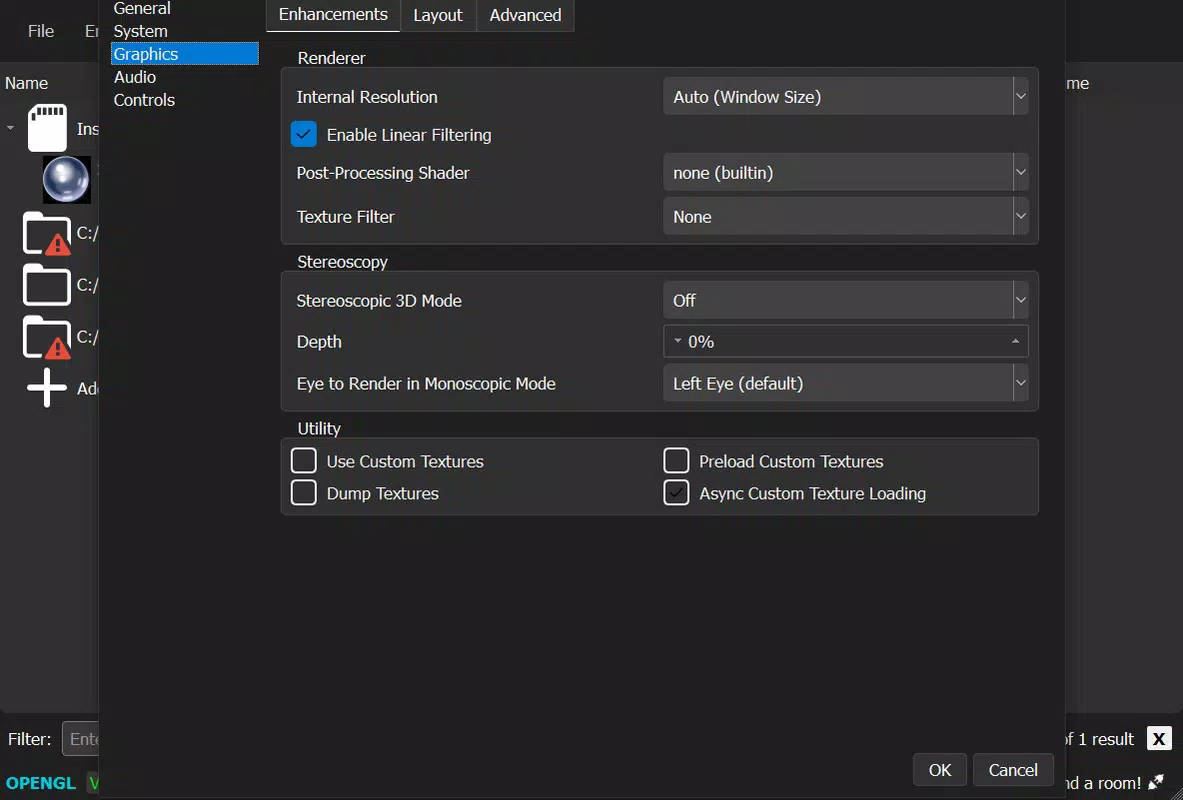1183x800 pixels.
Task: Disable the Enable Linear Filtering checkbox
Action: pos(303,134)
